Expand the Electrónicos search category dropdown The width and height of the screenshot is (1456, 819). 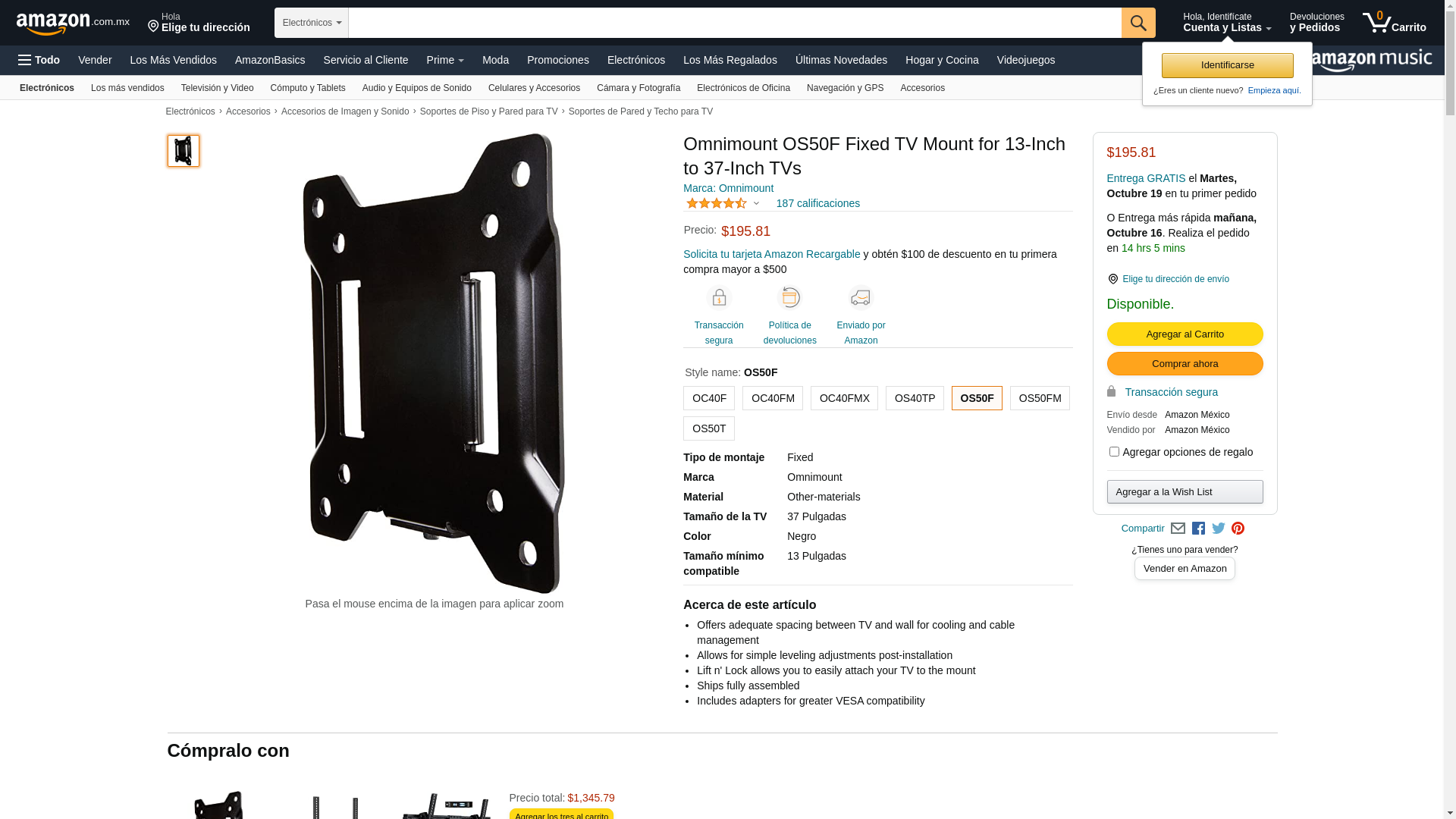coord(312,23)
